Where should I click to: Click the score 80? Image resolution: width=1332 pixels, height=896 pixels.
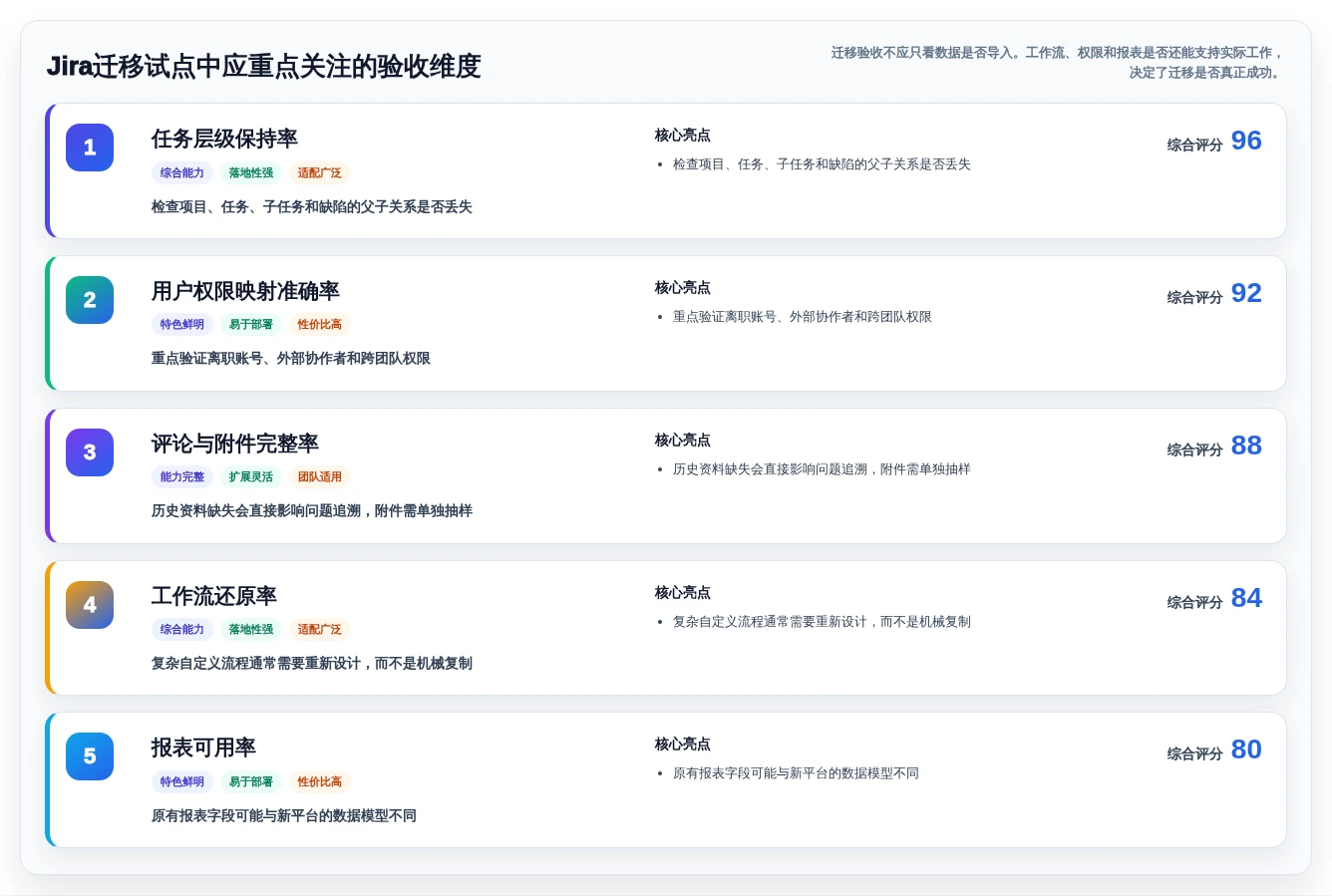[x=1246, y=749]
